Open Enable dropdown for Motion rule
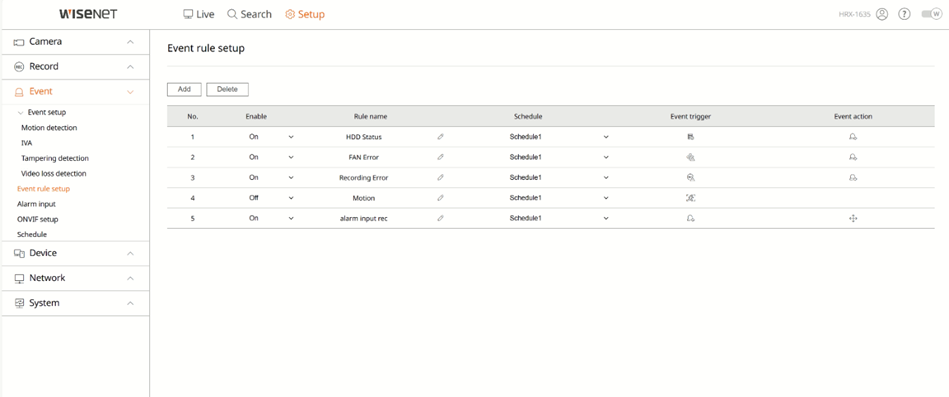 tap(271, 198)
